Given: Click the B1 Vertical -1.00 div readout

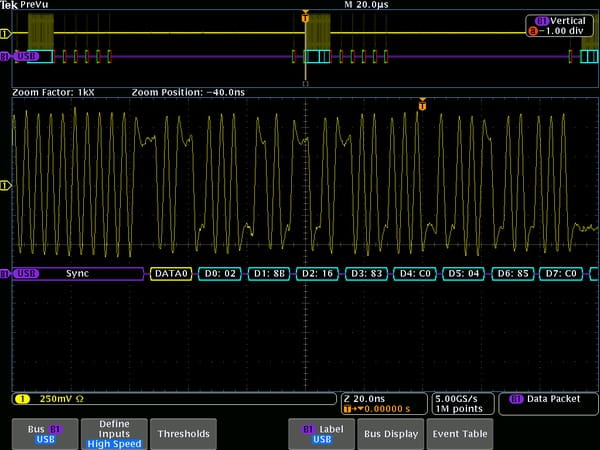Looking at the screenshot, I should [x=559, y=26].
